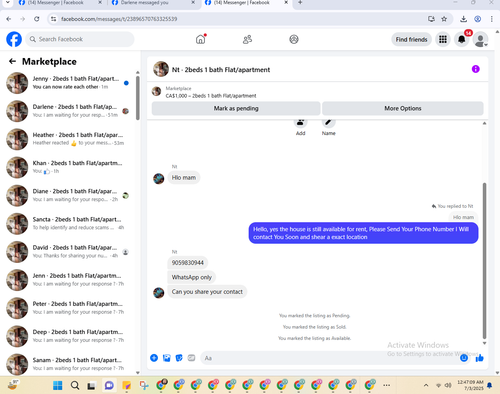Click the More Options button
This screenshot has width=500, height=394.
[403, 108]
